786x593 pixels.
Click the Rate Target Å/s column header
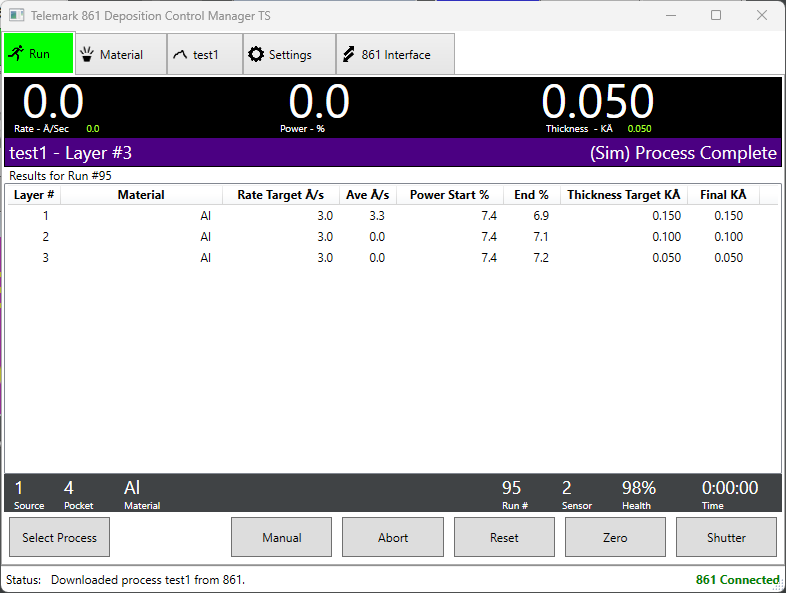tap(281, 195)
